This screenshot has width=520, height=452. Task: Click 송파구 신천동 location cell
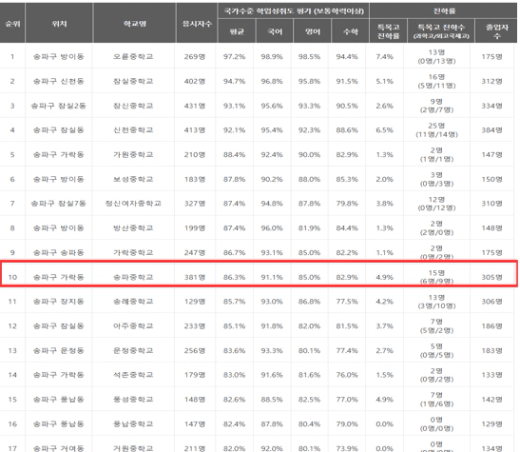pyautogui.click(x=58, y=81)
